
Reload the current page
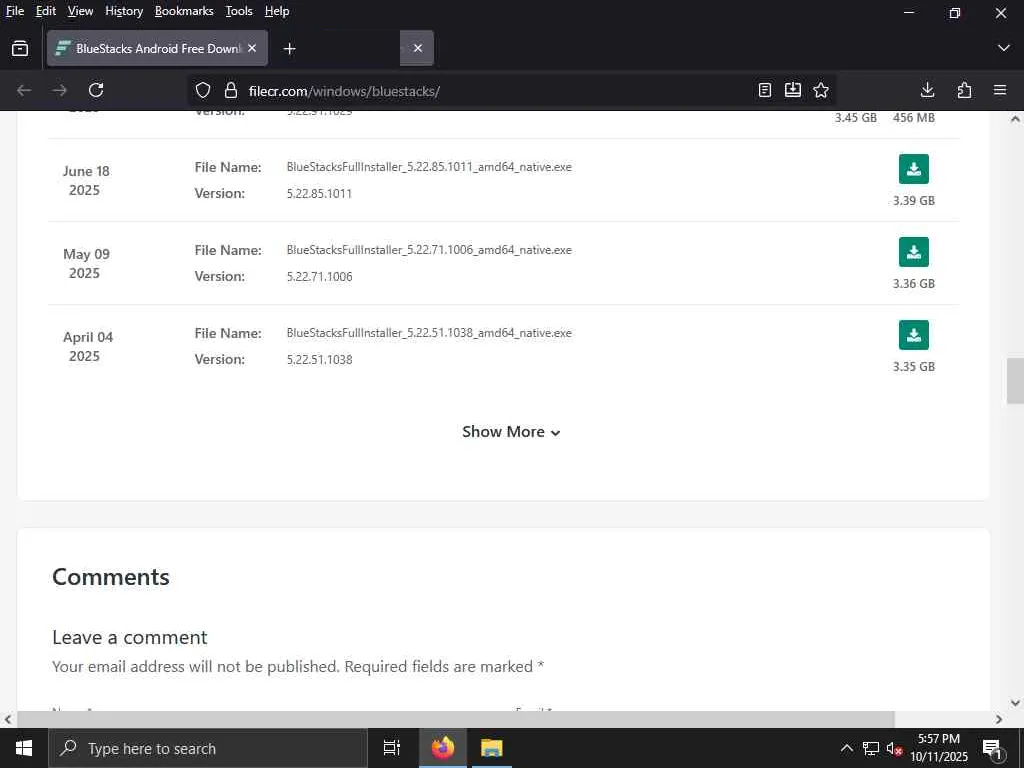click(x=96, y=90)
